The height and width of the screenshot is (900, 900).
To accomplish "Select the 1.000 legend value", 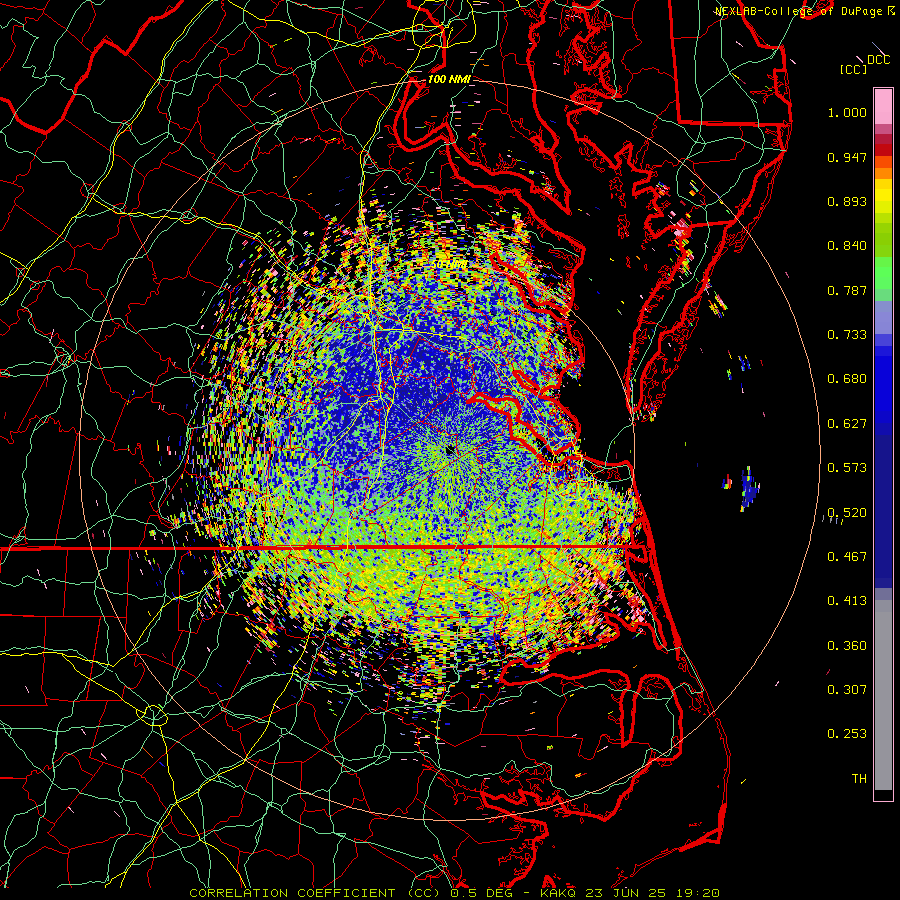I will tap(847, 112).
